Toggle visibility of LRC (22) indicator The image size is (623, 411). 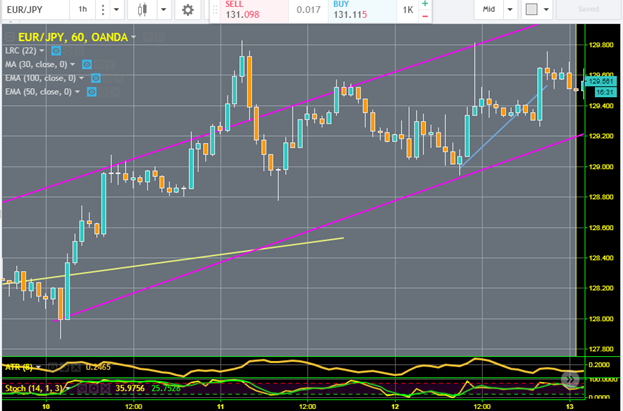pyautogui.click(x=56, y=50)
